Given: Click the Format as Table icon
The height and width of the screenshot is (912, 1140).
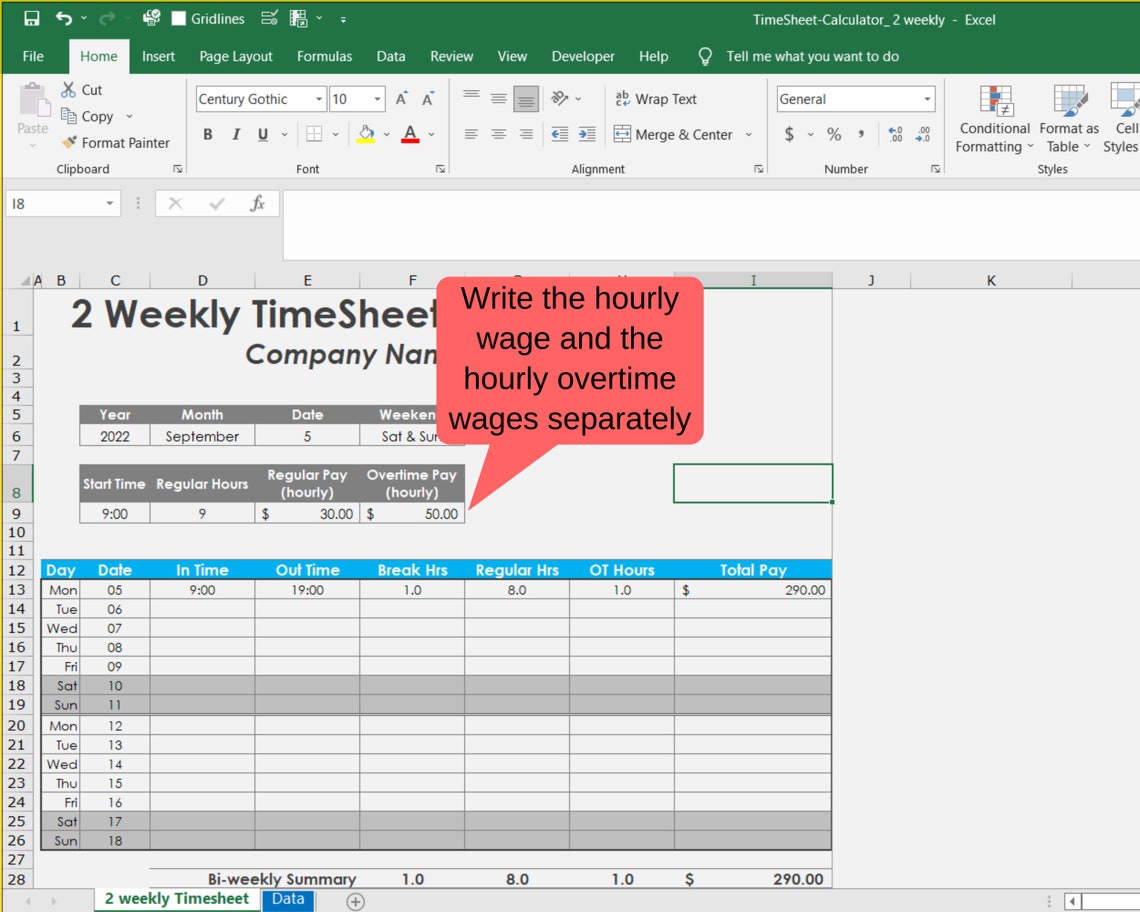Looking at the screenshot, I should point(1068,119).
